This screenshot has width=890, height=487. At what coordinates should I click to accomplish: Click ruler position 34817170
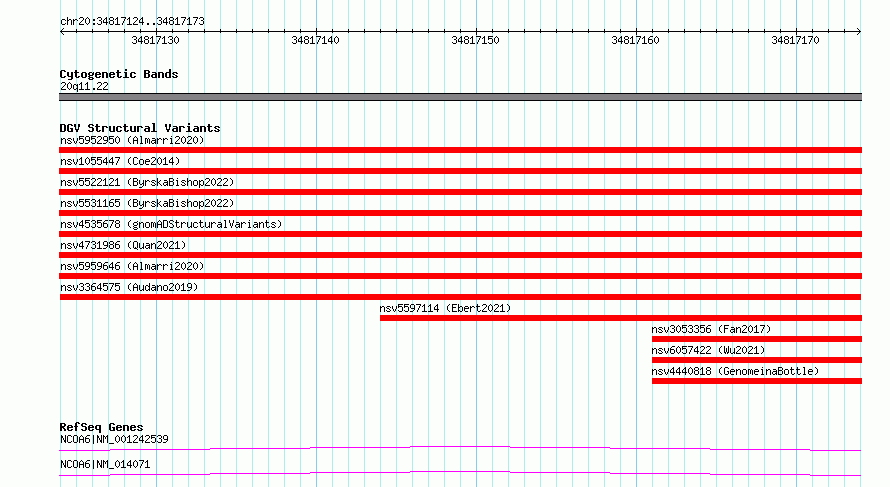(795, 40)
